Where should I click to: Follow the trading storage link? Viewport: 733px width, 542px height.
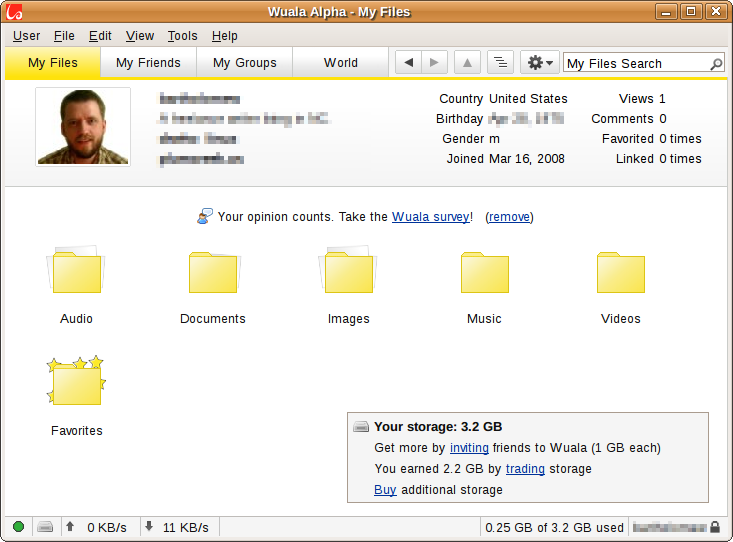click(525, 469)
